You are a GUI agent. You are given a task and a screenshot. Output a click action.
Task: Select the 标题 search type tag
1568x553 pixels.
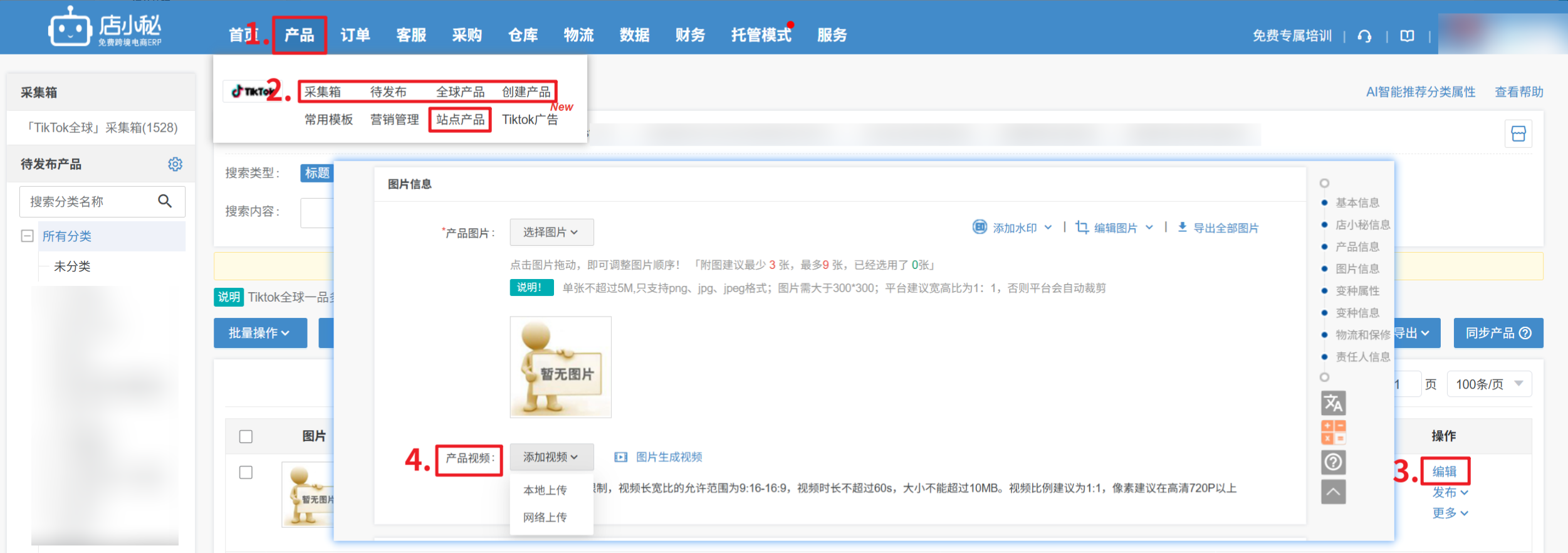[x=317, y=173]
